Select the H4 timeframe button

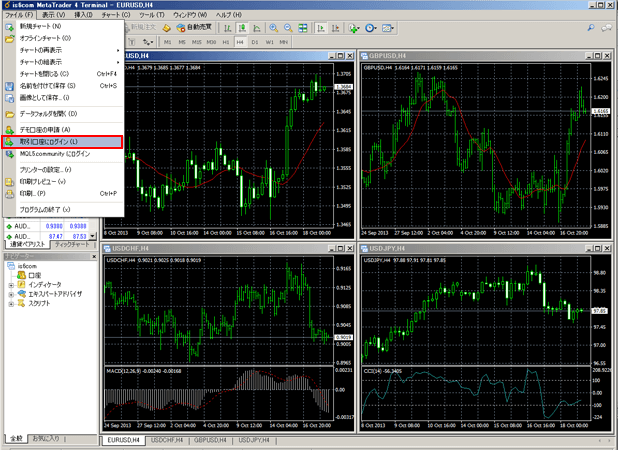[x=240, y=42]
